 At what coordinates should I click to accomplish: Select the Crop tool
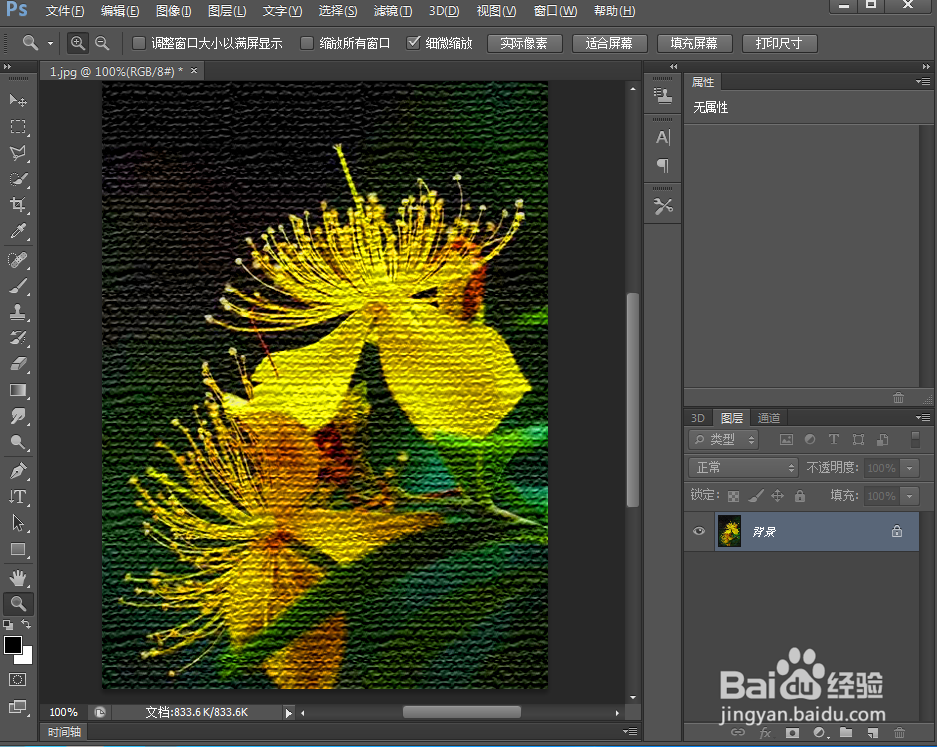tap(18, 205)
